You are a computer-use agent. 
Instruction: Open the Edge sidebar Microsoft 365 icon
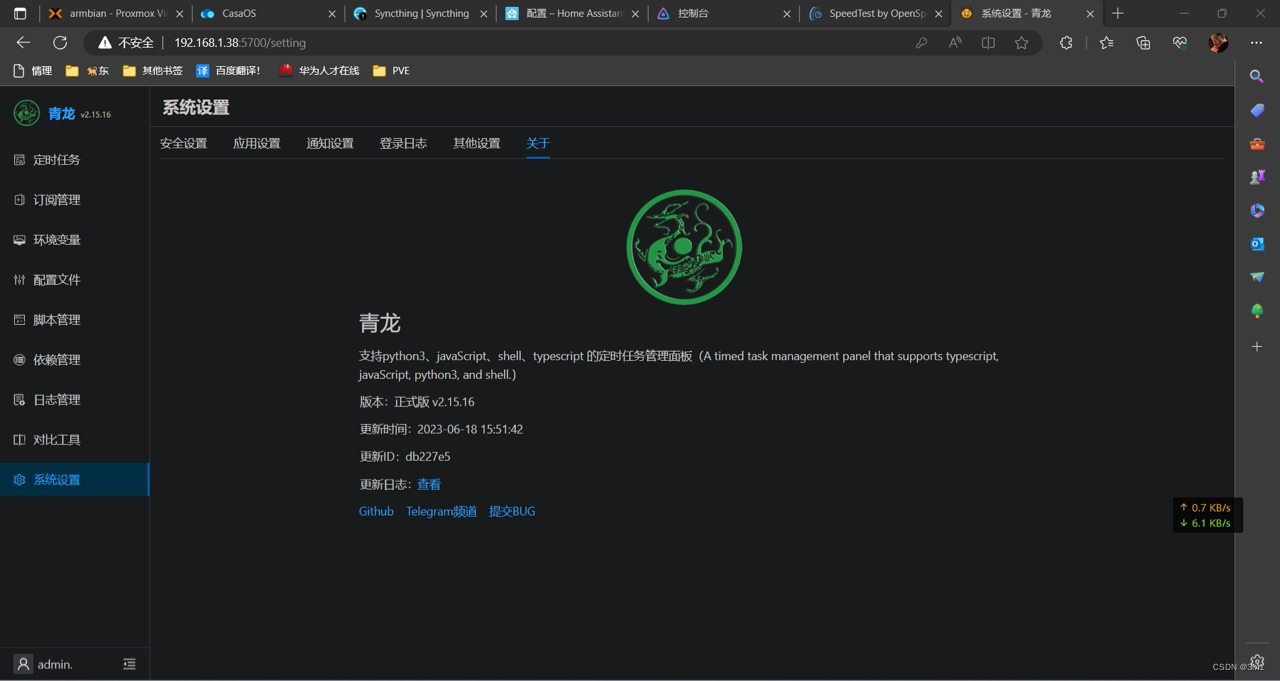[1257, 211]
